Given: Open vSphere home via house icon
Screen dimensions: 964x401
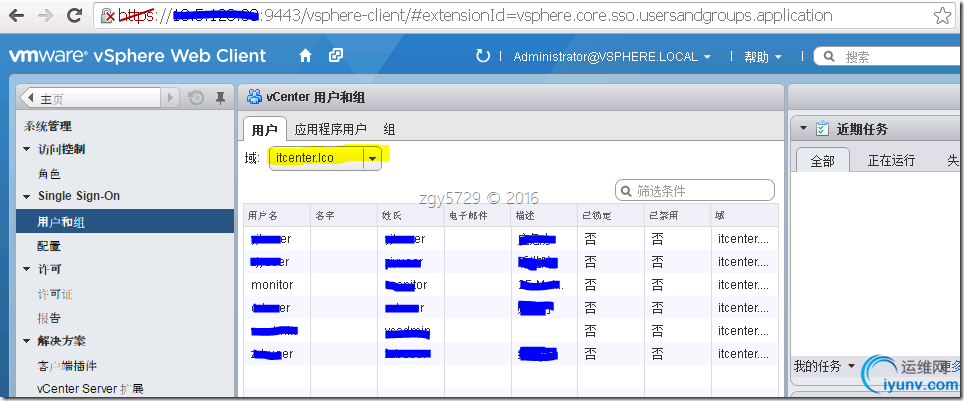Looking at the screenshot, I should pos(305,56).
